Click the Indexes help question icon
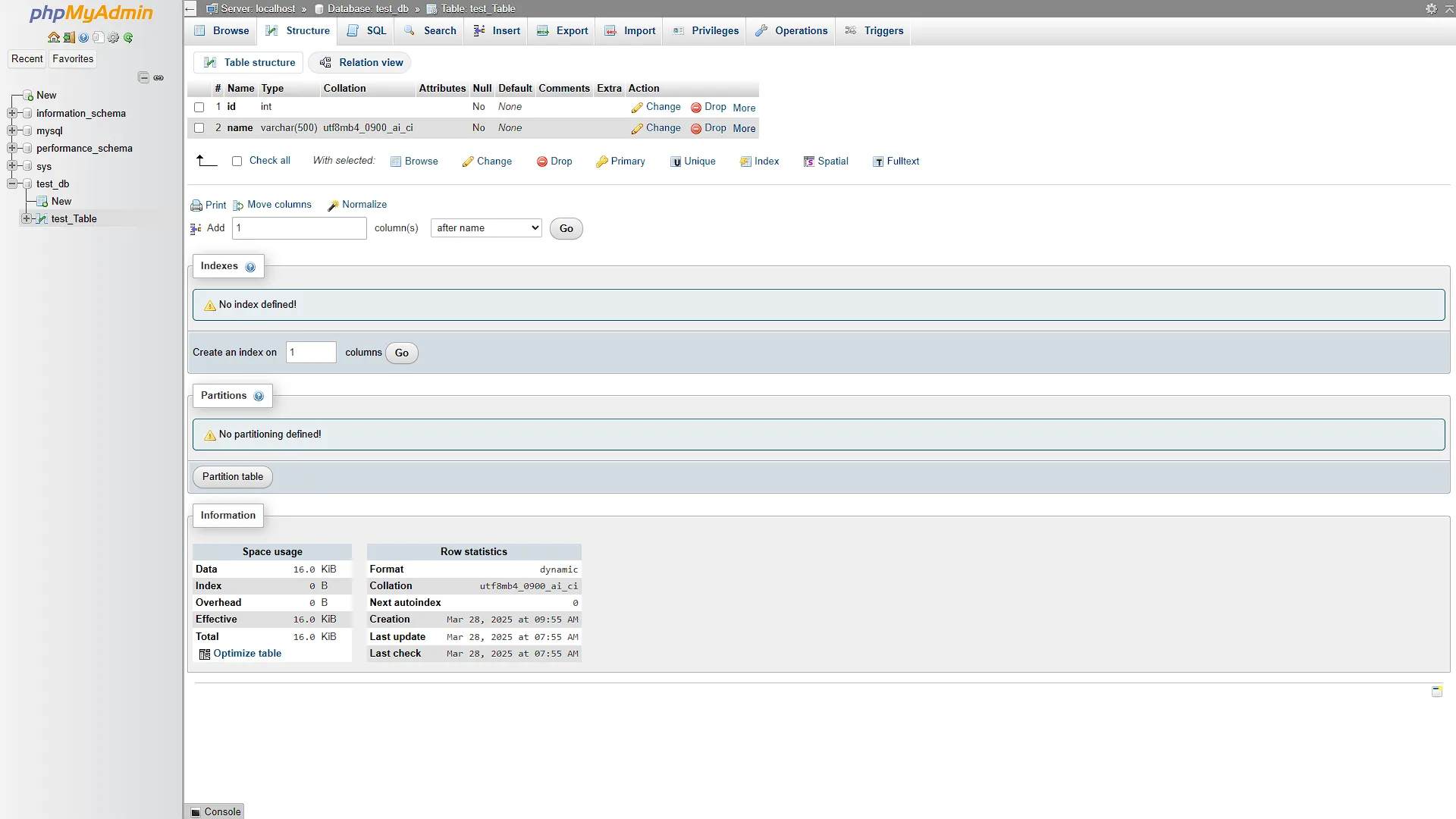This screenshot has width=1456, height=819. tap(250, 267)
